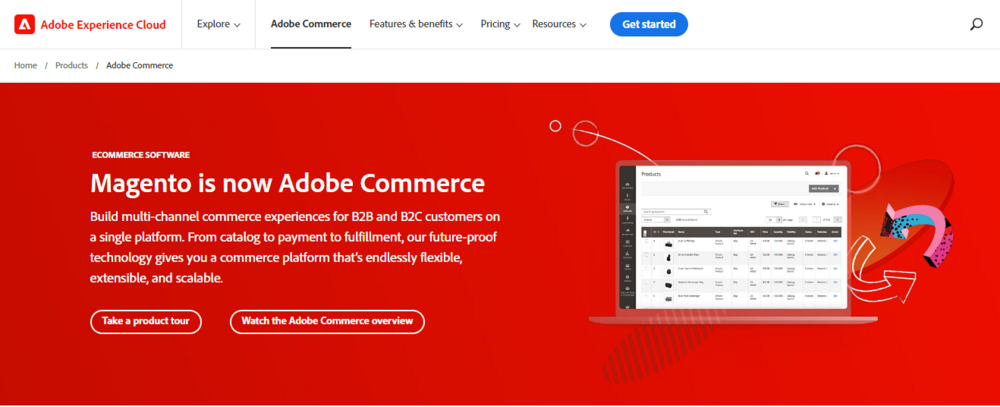Viewport: 1000px width, 407px height.
Task: Expand Features & benefits dropdown
Action: click(416, 24)
